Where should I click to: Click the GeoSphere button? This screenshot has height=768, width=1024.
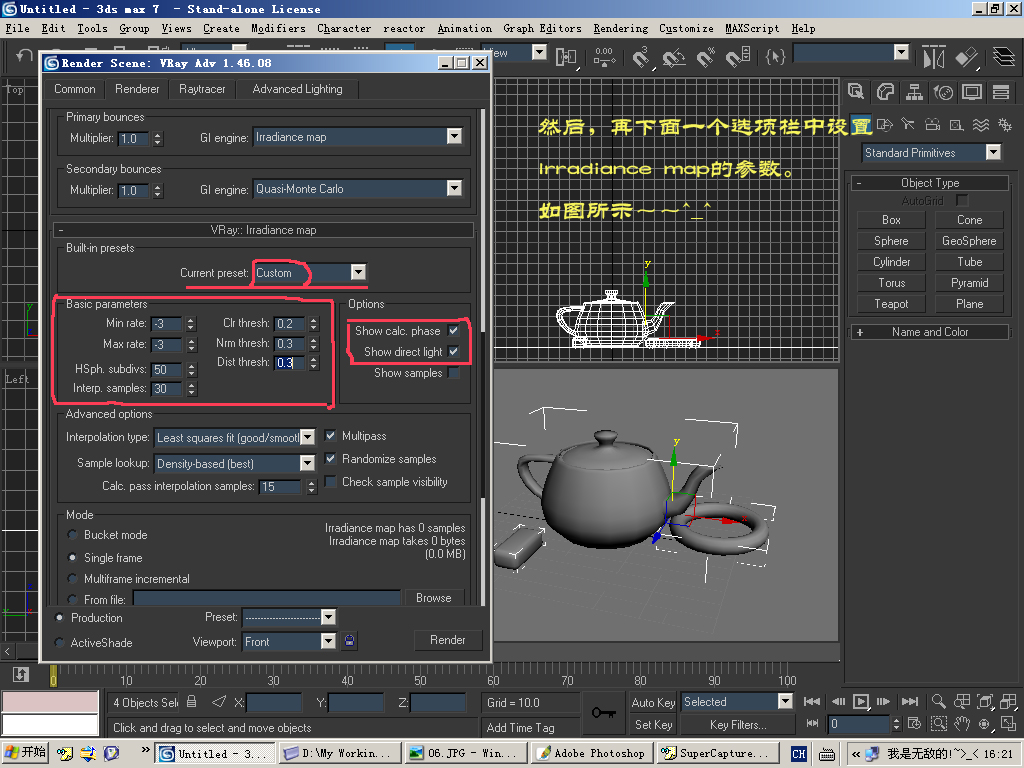tap(969, 241)
